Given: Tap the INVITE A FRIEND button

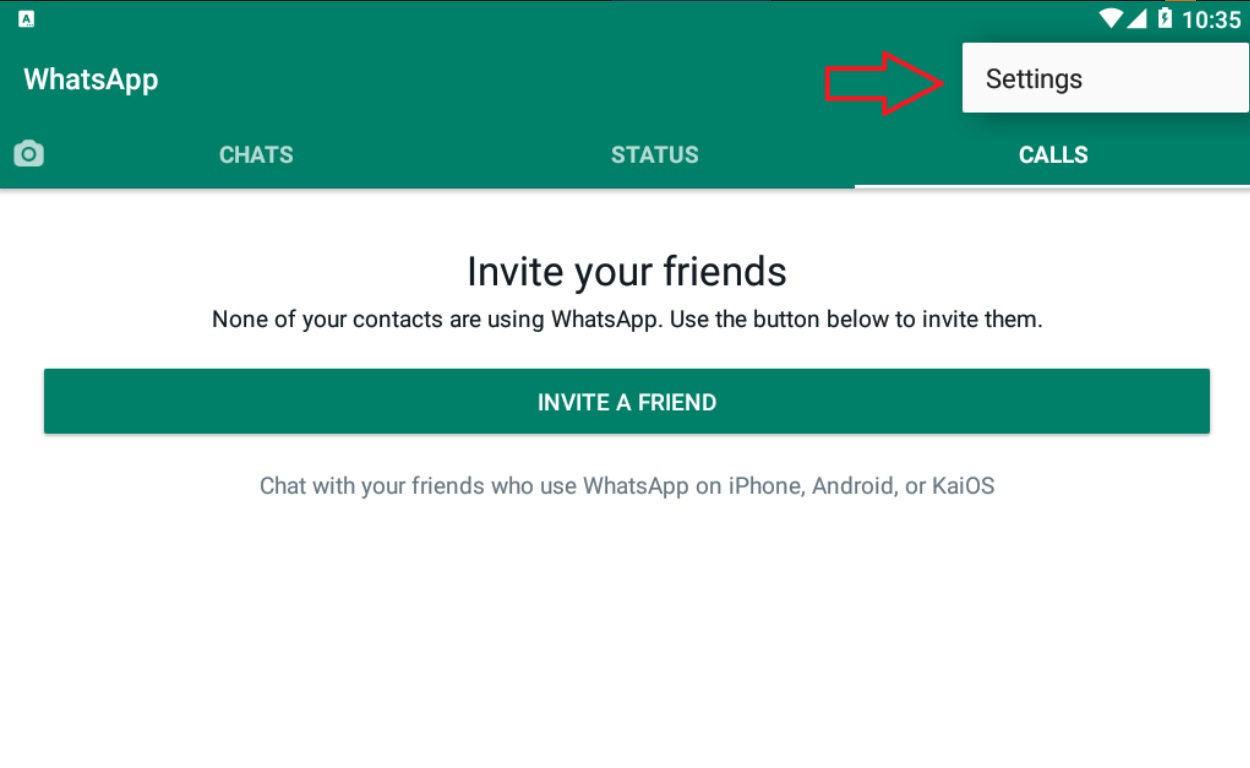Looking at the screenshot, I should [x=625, y=401].
